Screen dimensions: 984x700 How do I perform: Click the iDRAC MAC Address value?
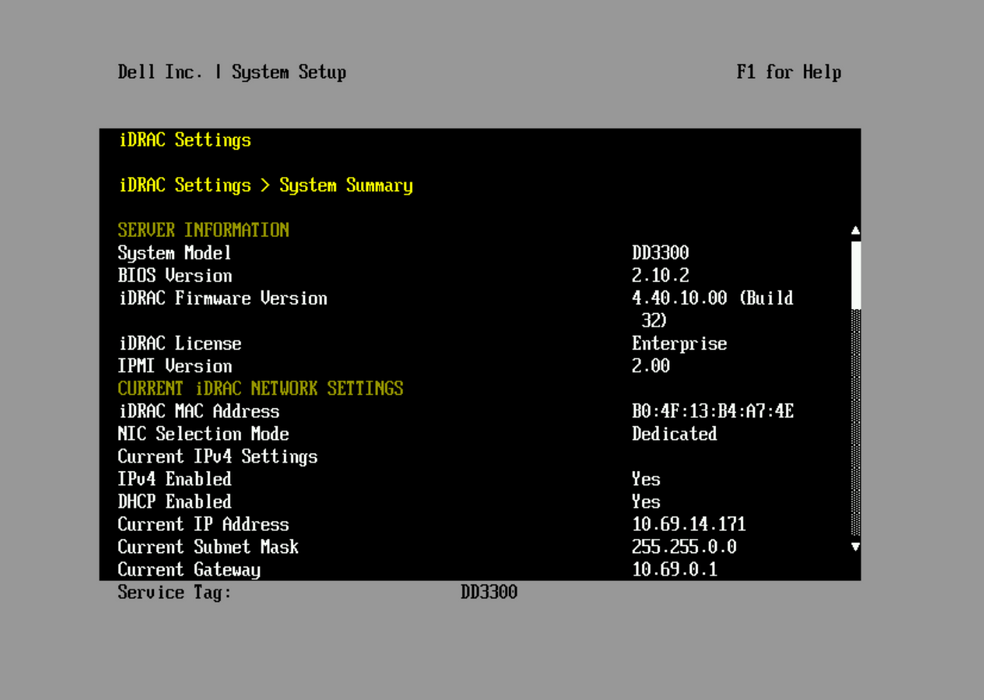click(x=712, y=411)
